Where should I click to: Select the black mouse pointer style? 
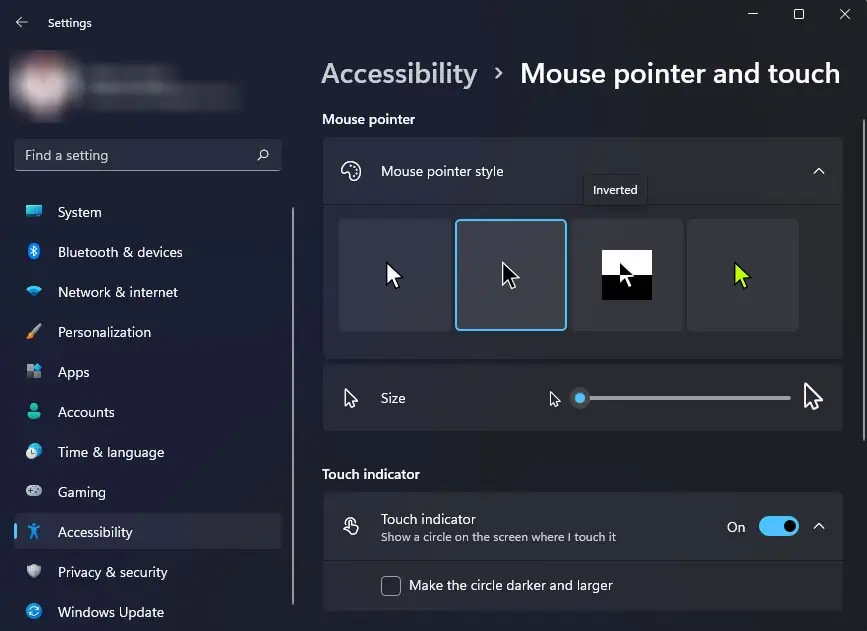[511, 274]
